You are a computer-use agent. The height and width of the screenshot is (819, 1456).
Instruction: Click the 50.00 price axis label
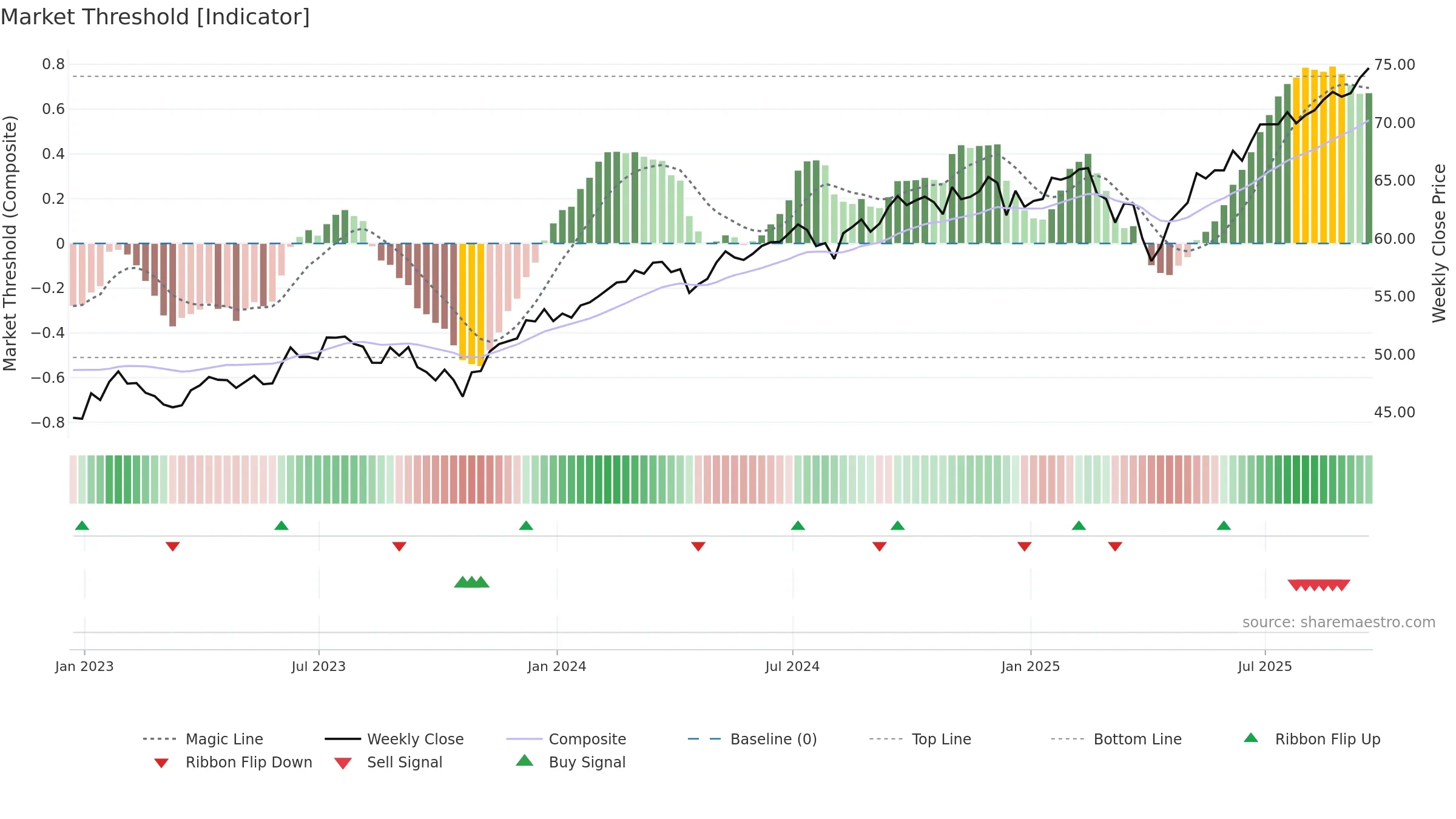click(x=1395, y=355)
